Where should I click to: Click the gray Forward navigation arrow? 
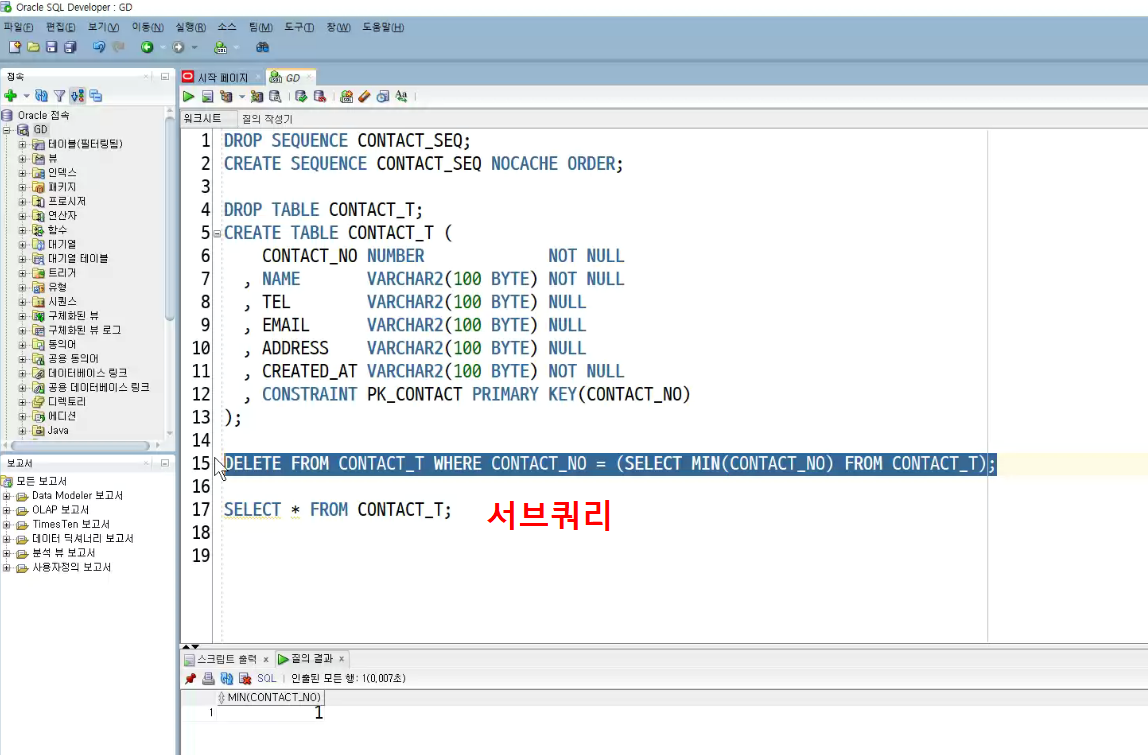(x=178, y=47)
